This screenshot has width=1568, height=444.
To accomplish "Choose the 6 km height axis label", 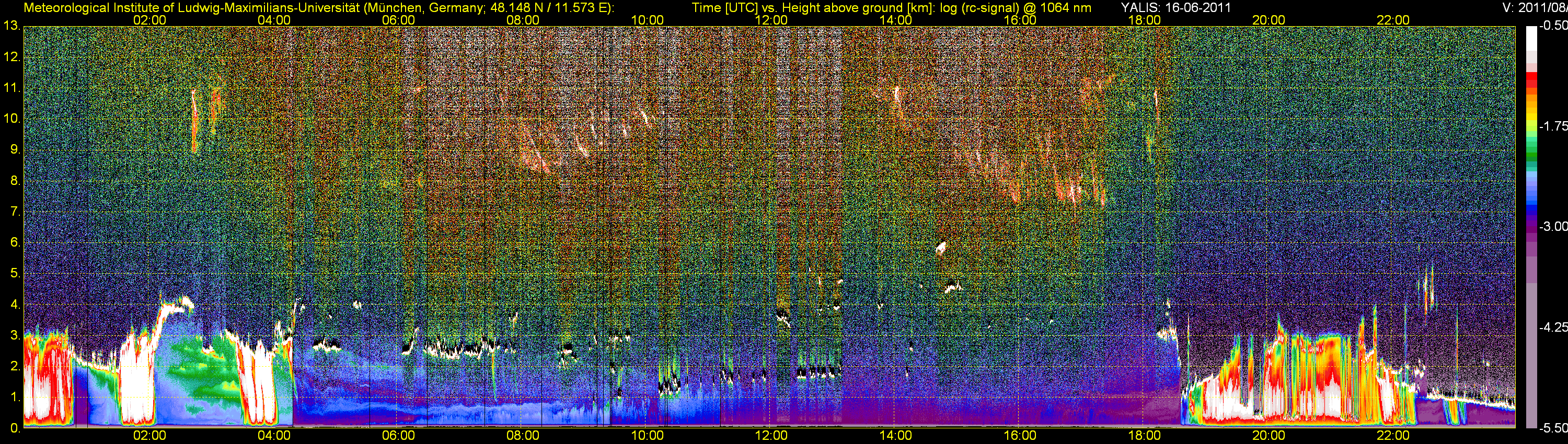I will (x=15, y=243).
